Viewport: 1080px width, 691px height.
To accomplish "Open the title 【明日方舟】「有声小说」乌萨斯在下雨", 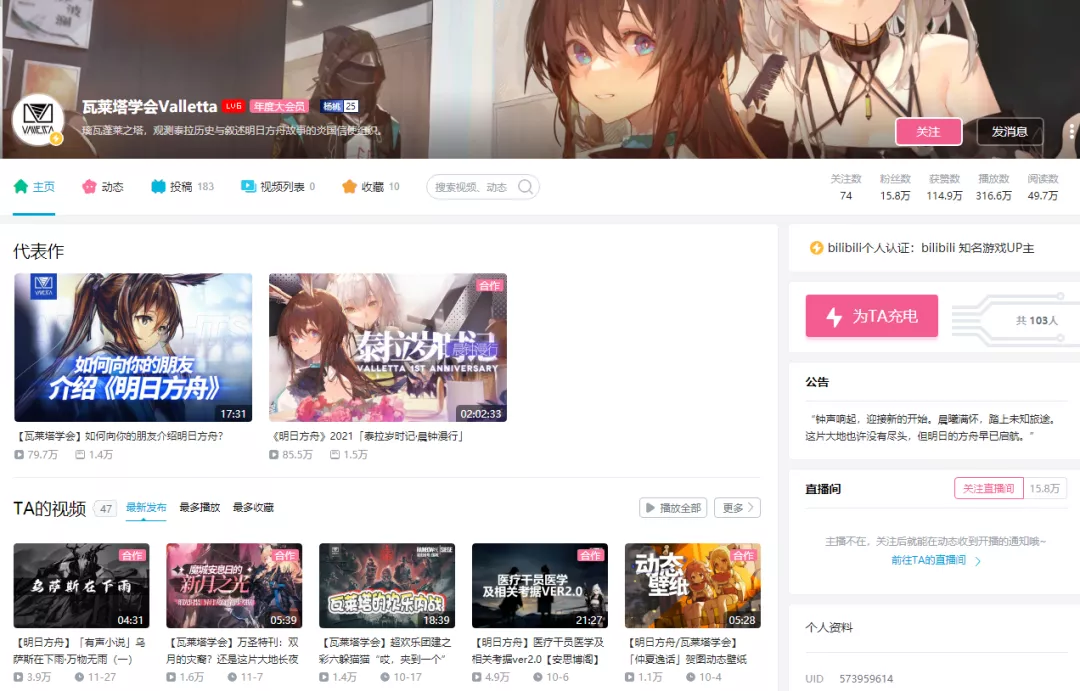I will tap(80, 650).
